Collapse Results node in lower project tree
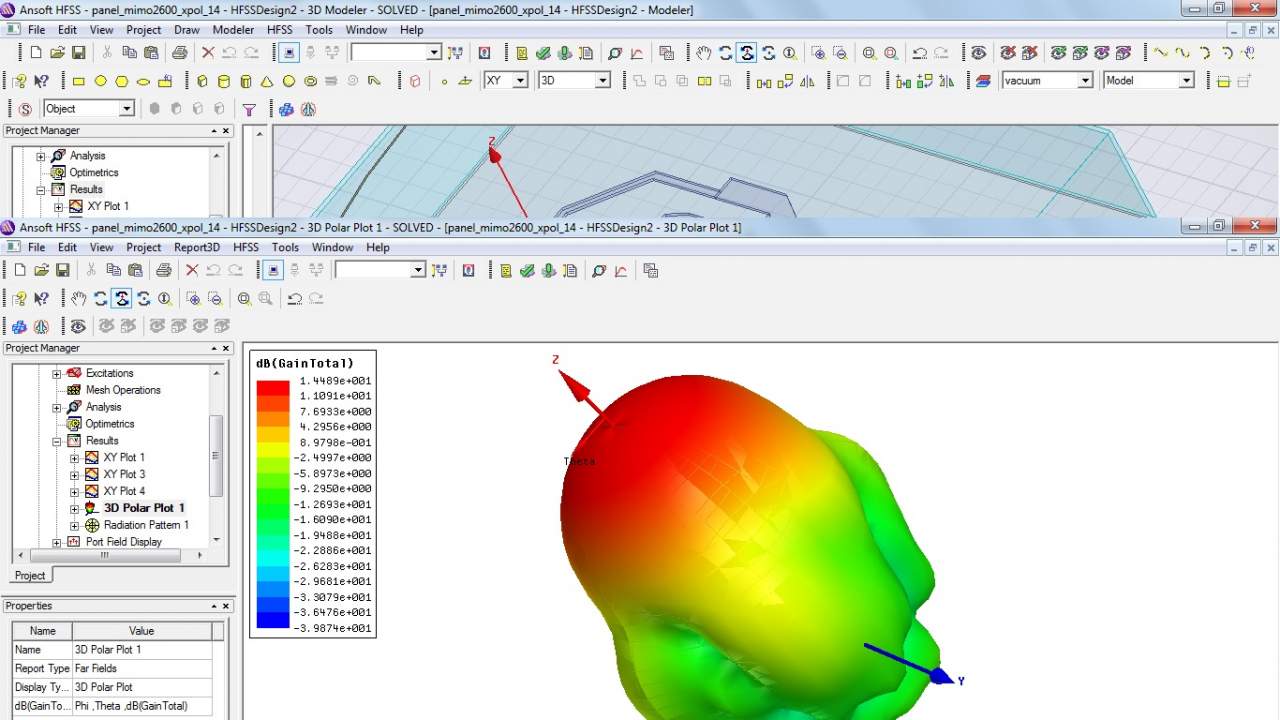 (57, 441)
